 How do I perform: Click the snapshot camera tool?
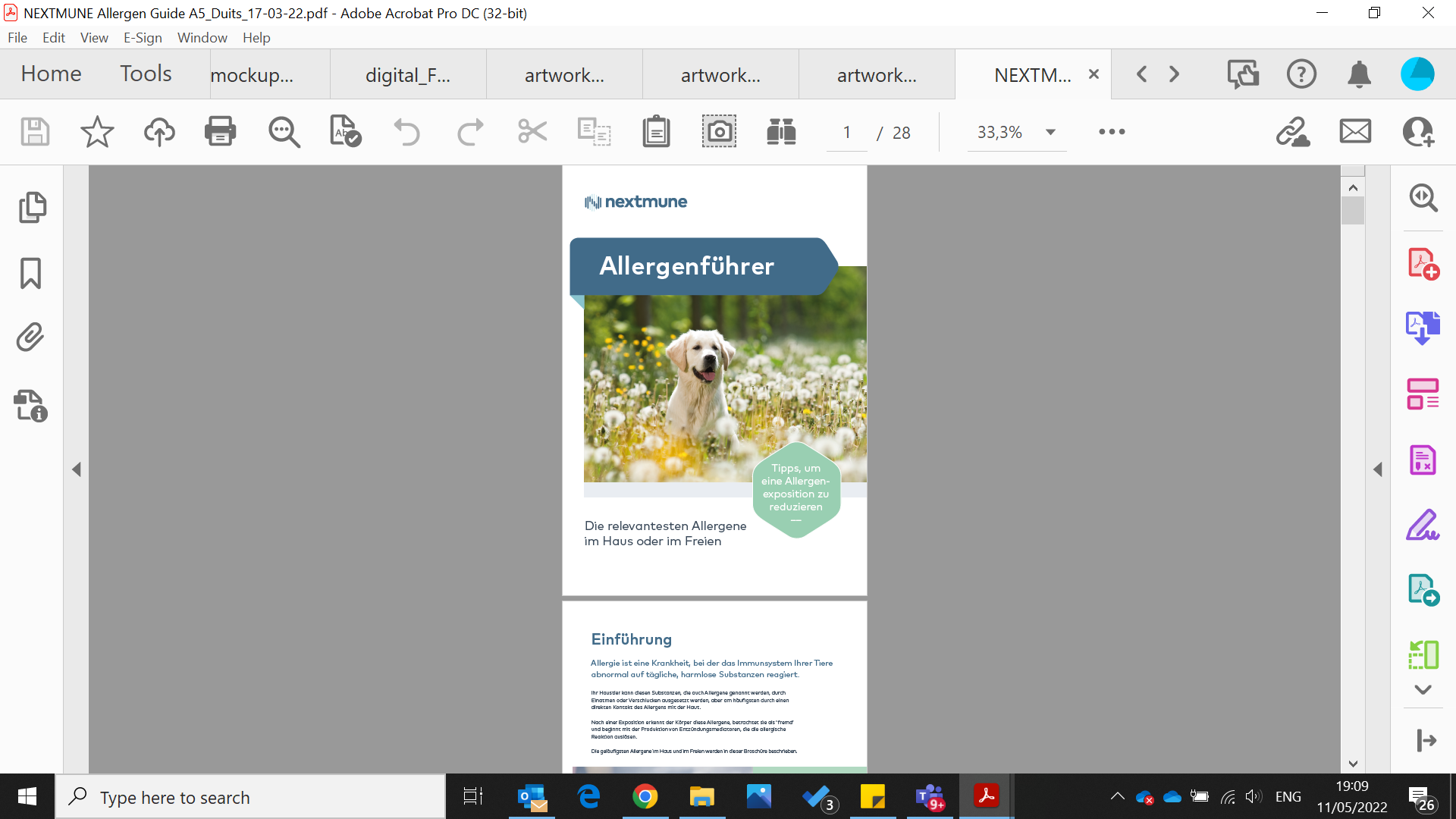point(718,132)
